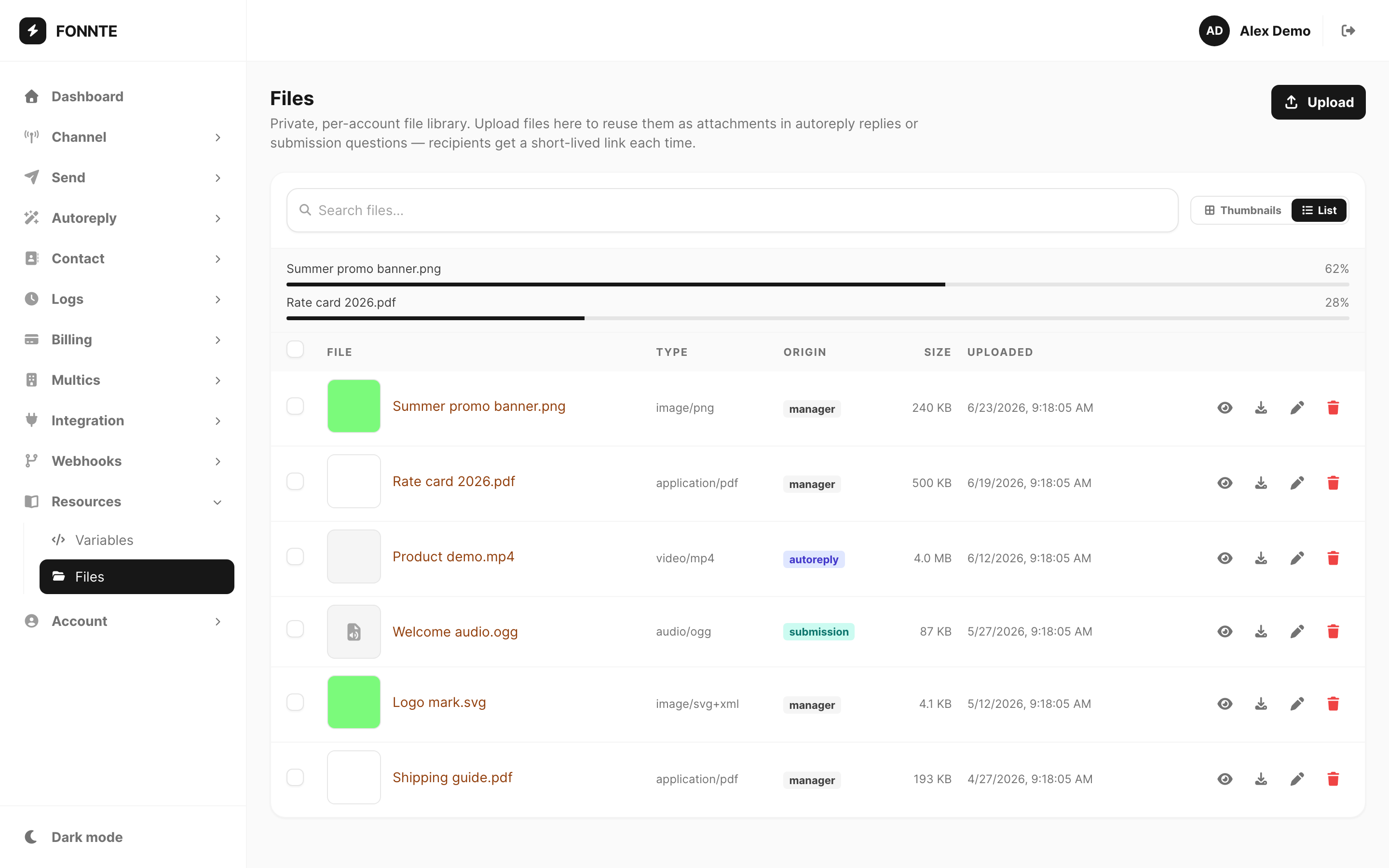Click the AD user avatar

tap(1213, 31)
